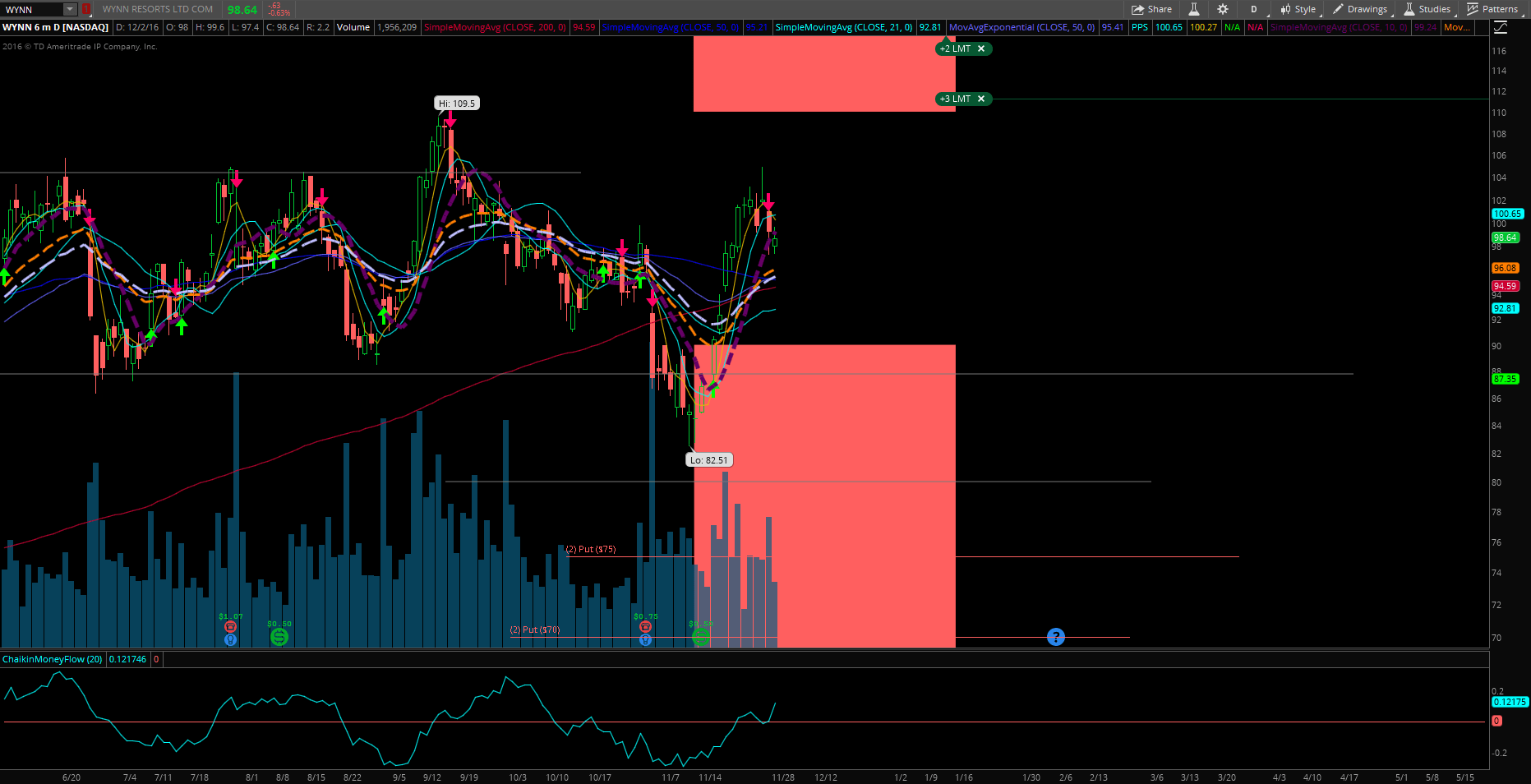Click the (2) Put ($70) position label

click(535, 630)
